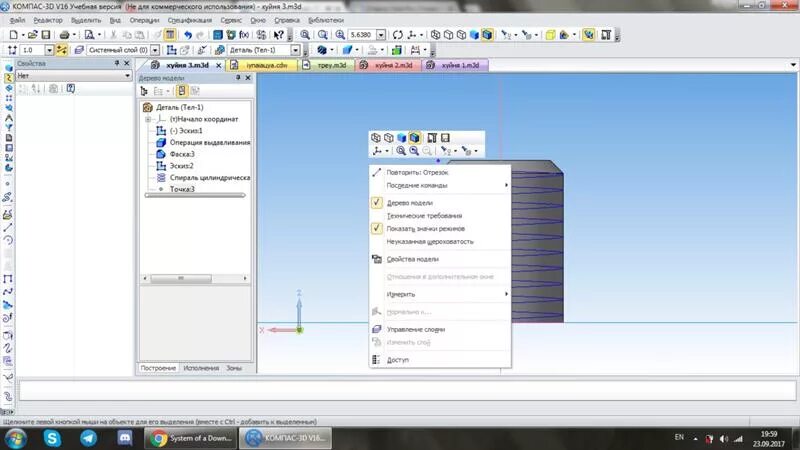The width and height of the screenshot is (800, 450).
Task: Click the Zoom in icon beside scale field
Action: [x=340, y=35]
